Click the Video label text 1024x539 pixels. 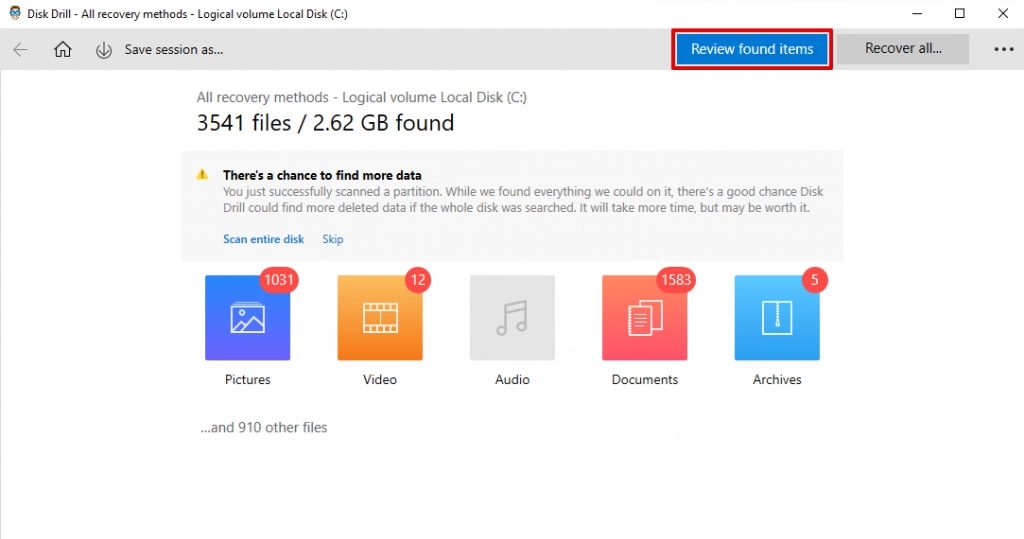(x=380, y=380)
